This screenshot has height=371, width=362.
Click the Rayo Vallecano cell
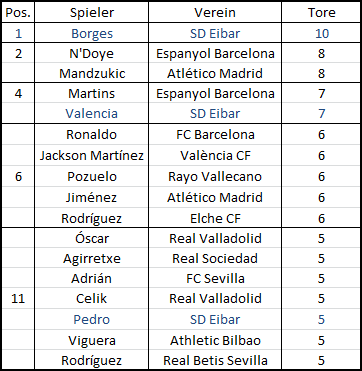pos(215,176)
